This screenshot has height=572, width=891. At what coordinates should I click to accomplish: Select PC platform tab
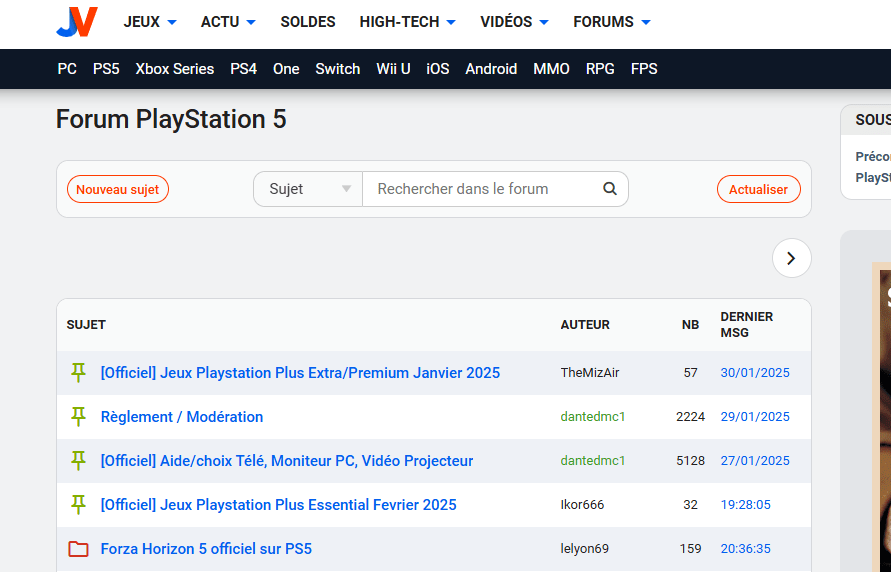click(x=67, y=69)
